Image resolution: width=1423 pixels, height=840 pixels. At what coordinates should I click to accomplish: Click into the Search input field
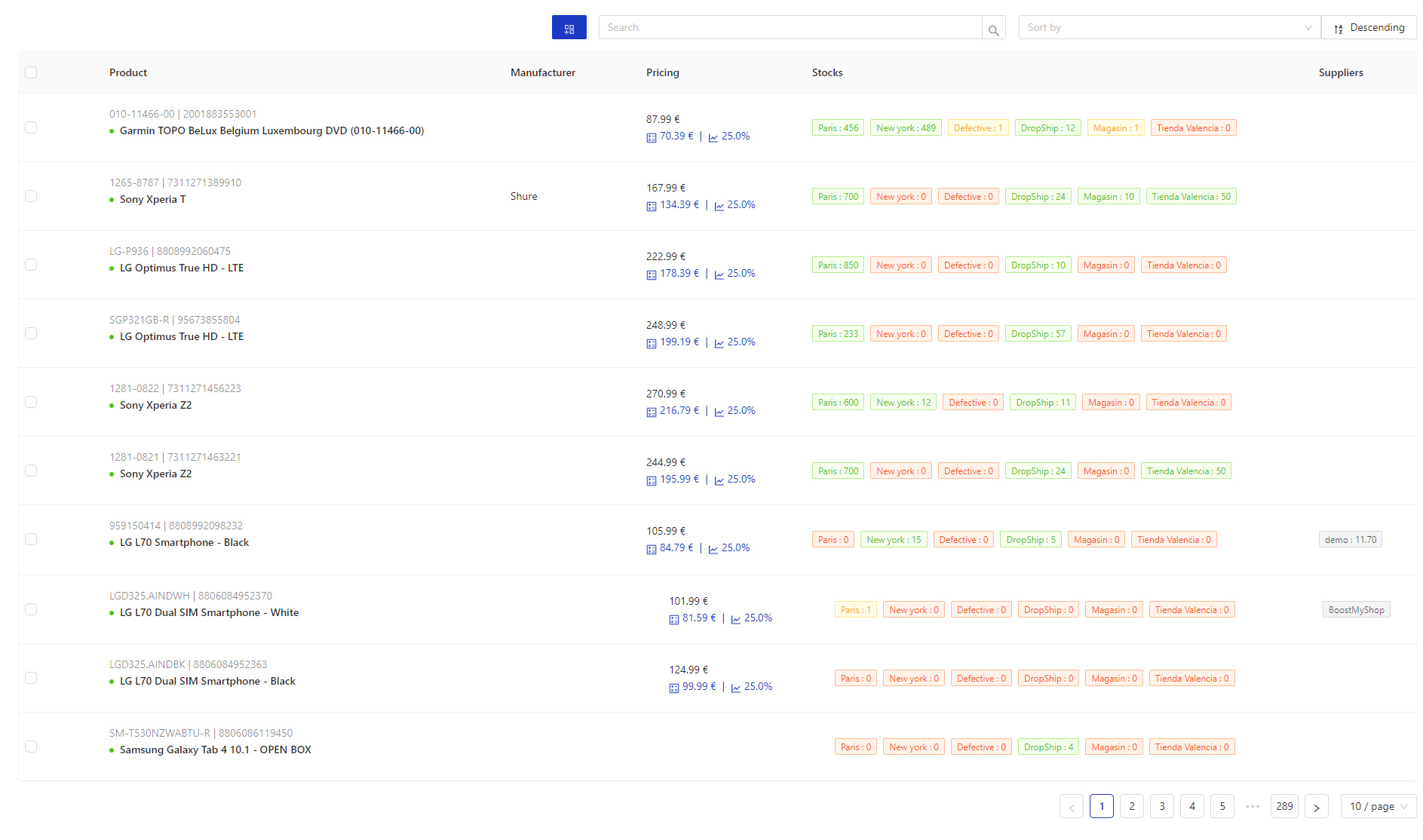pos(790,28)
